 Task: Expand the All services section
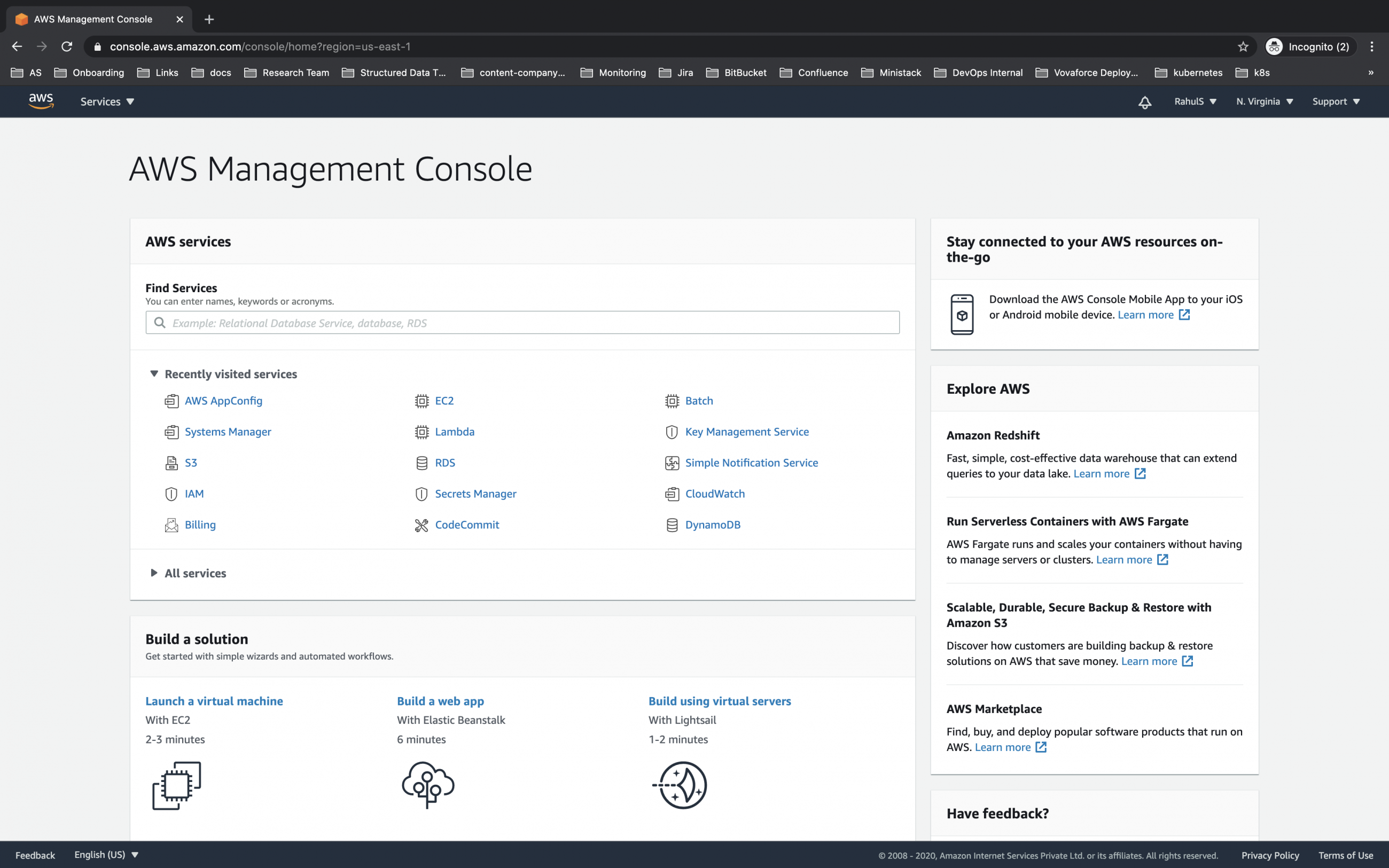click(154, 573)
